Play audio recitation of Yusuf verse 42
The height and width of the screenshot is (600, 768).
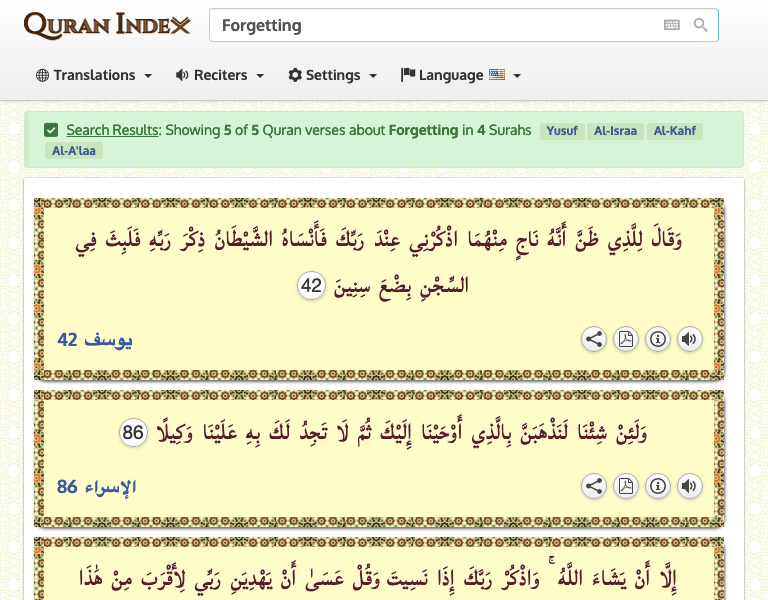tap(689, 339)
